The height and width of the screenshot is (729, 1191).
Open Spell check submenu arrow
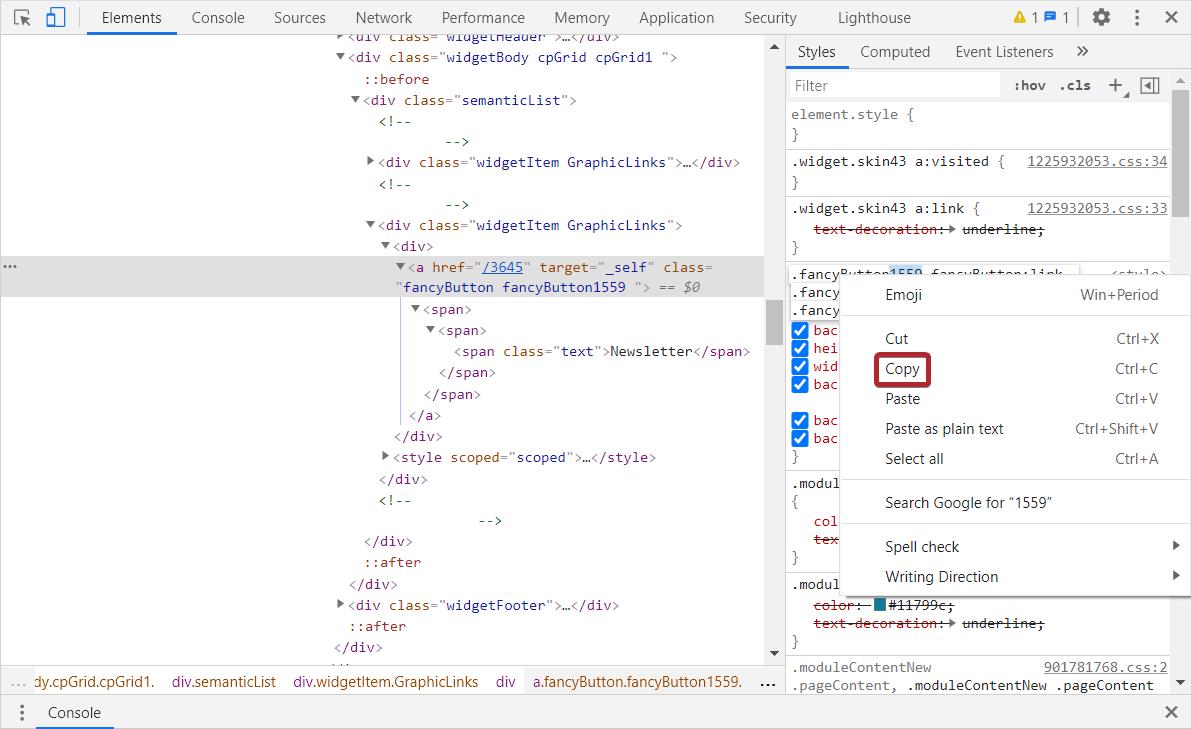pyautogui.click(x=1175, y=546)
